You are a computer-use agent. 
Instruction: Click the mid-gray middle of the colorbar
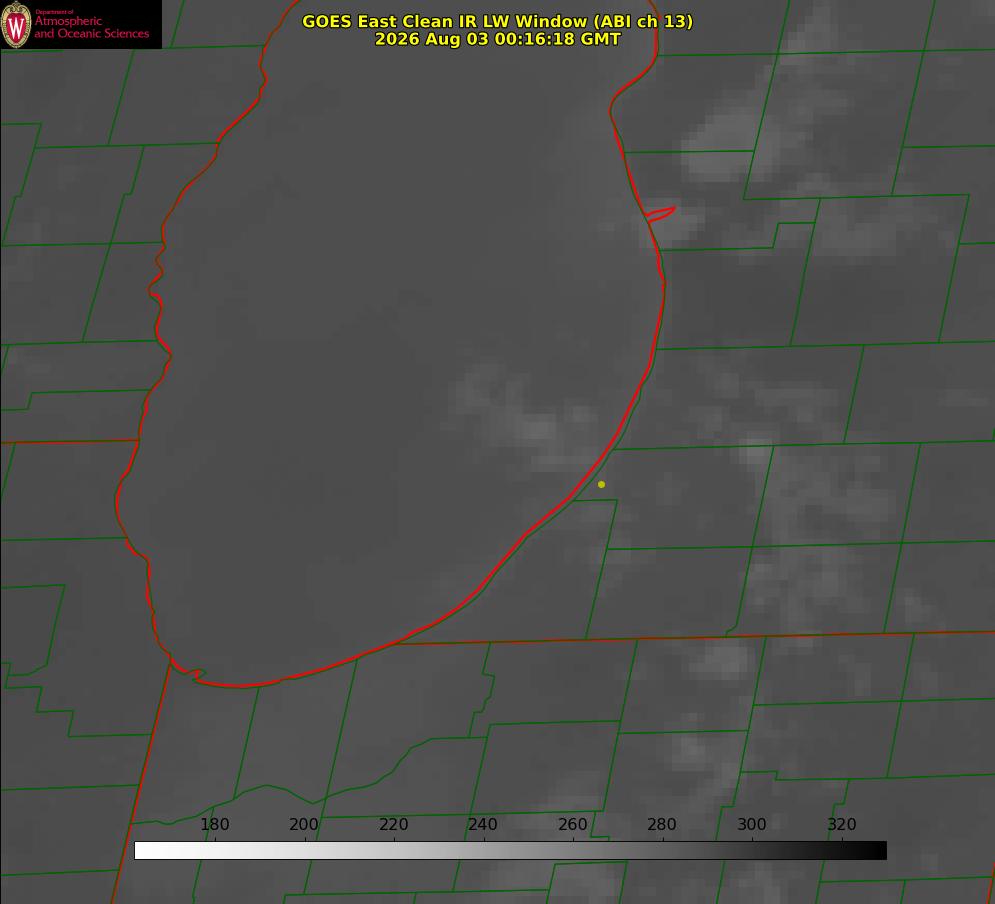point(510,850)
